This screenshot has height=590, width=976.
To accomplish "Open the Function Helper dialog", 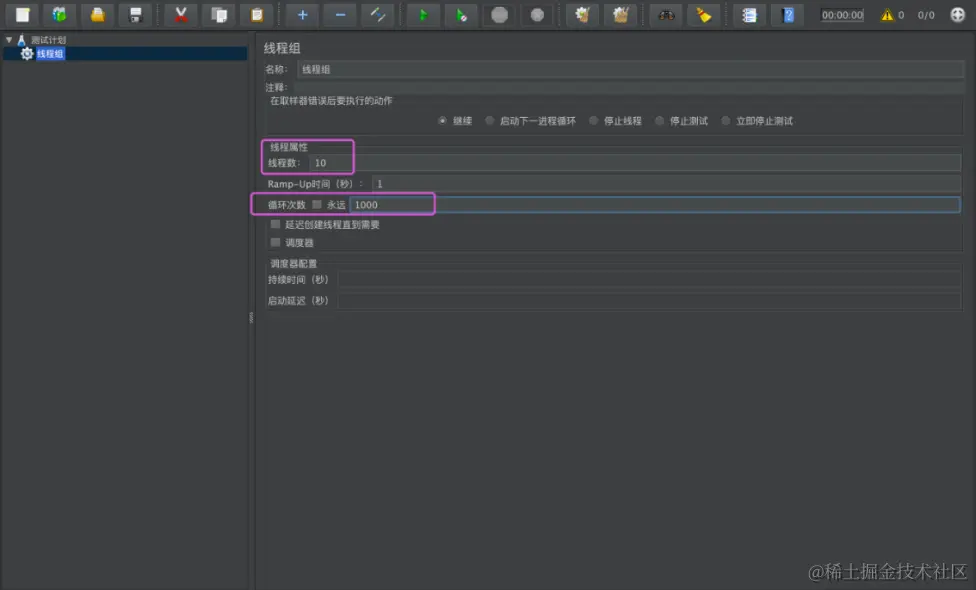I will 749,15.
